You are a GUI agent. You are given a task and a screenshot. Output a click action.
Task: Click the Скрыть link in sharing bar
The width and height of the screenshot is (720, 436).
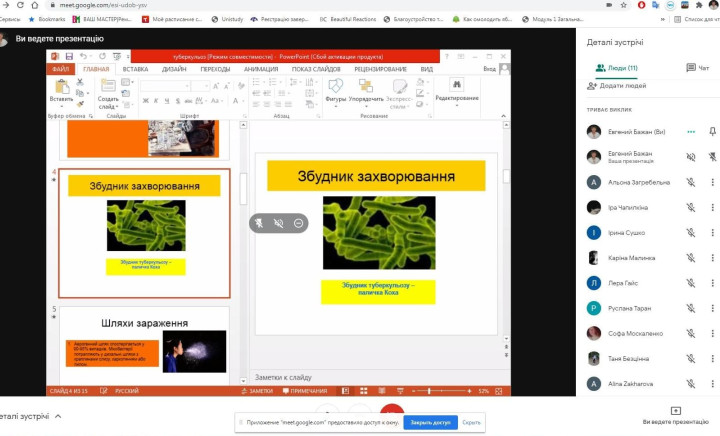click(471, 422)
